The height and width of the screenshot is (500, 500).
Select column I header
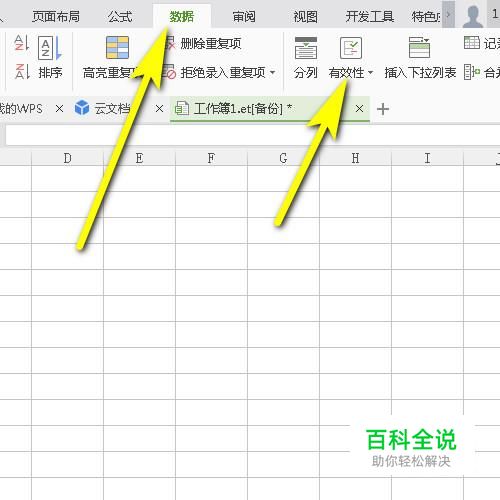(427, 158)
